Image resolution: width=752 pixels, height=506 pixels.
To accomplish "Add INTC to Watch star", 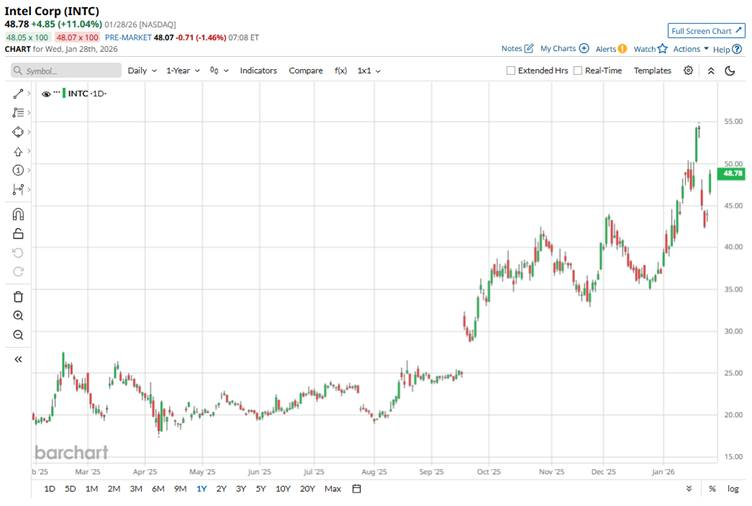I will pyautogui.click(x=662, y=48).
